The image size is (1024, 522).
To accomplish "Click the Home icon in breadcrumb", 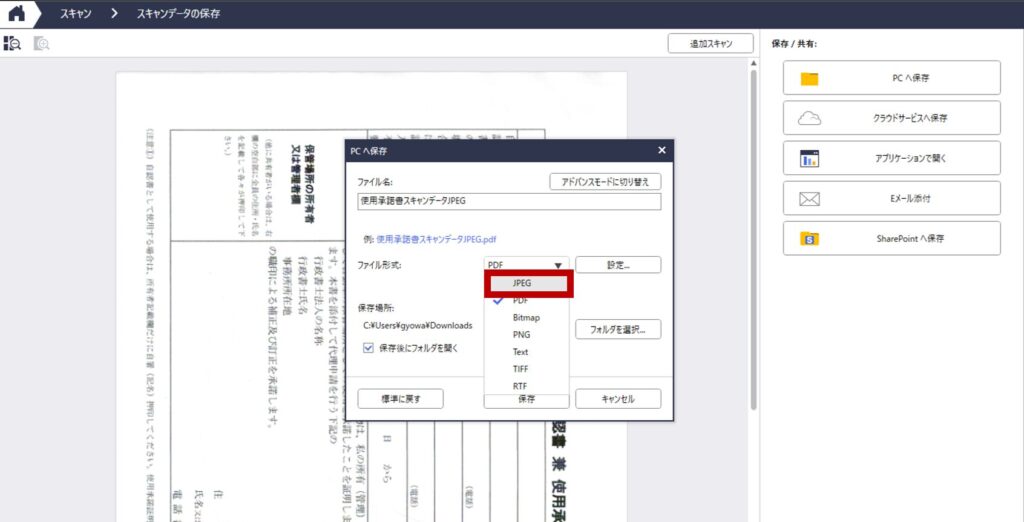I will coord(16,14).
